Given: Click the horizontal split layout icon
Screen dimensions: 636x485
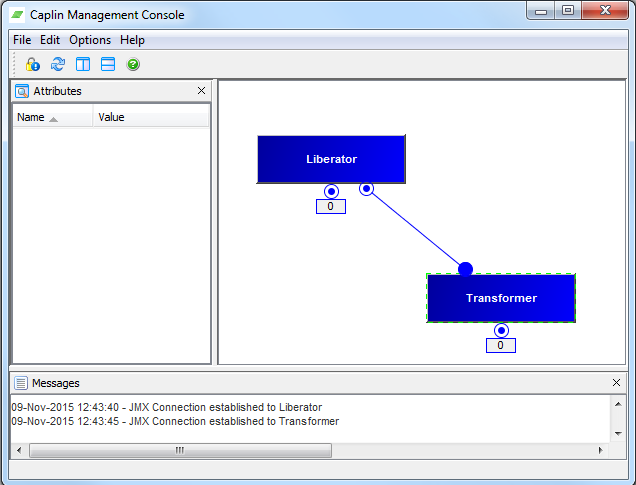Looking at the screenshot, I should pos(108,64).
